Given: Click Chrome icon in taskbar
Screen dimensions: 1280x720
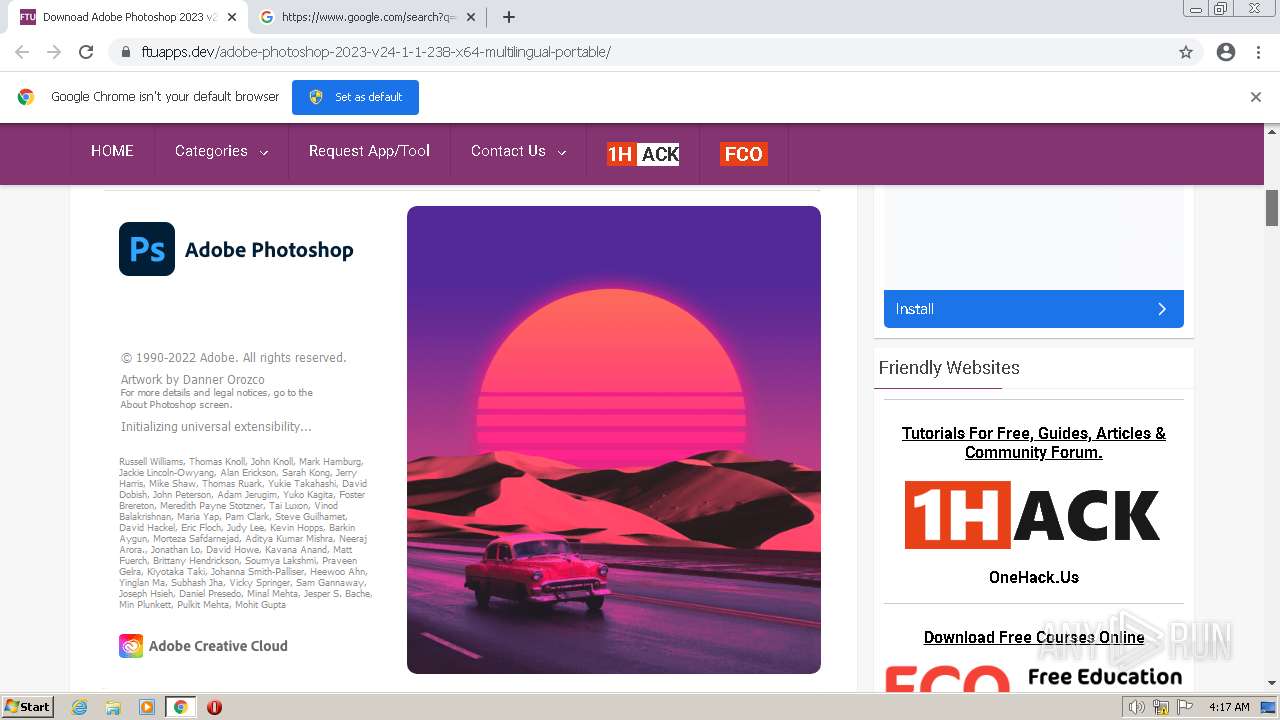Looking at the screenshot, I should tap(180, 707).
